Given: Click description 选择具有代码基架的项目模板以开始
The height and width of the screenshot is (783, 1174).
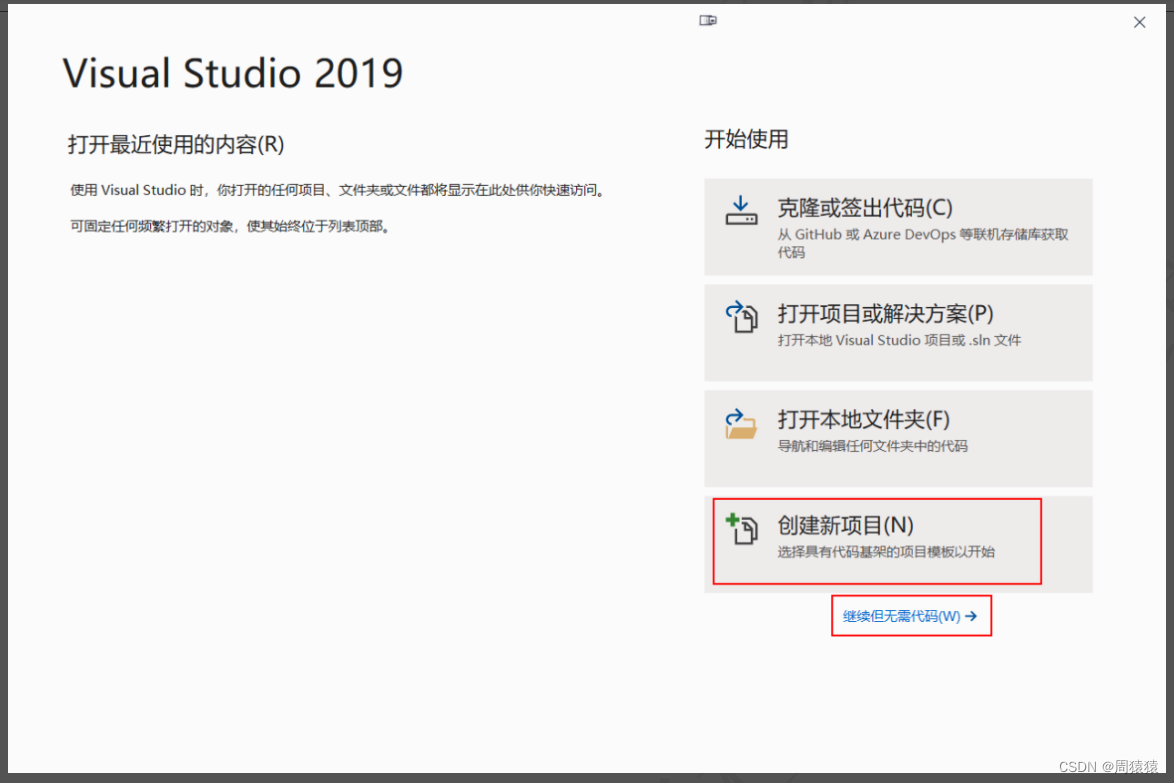Looking at the screenshot, I should tap(886, 552).
